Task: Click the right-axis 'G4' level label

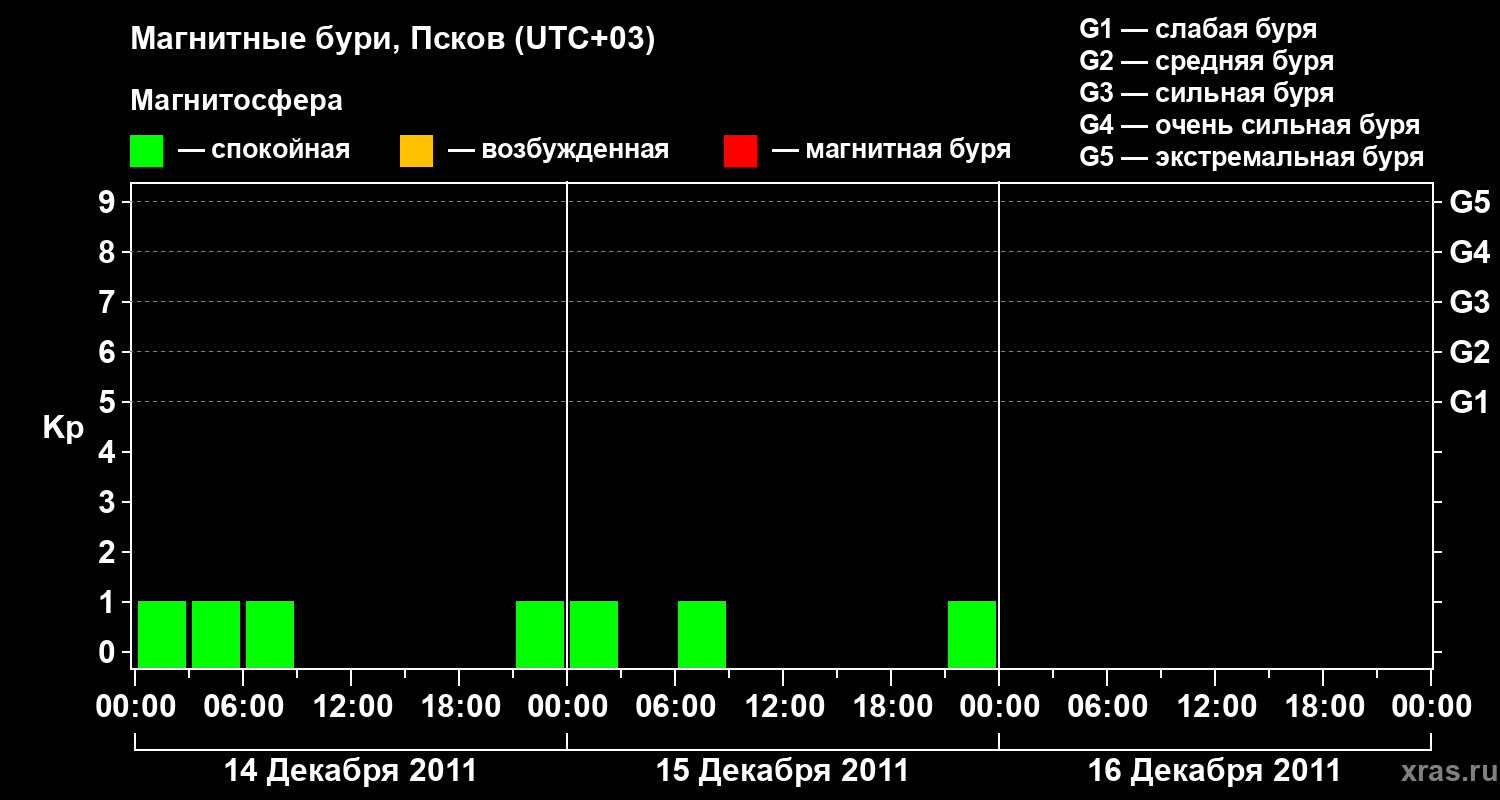Action: click(x=1469, y=252)
